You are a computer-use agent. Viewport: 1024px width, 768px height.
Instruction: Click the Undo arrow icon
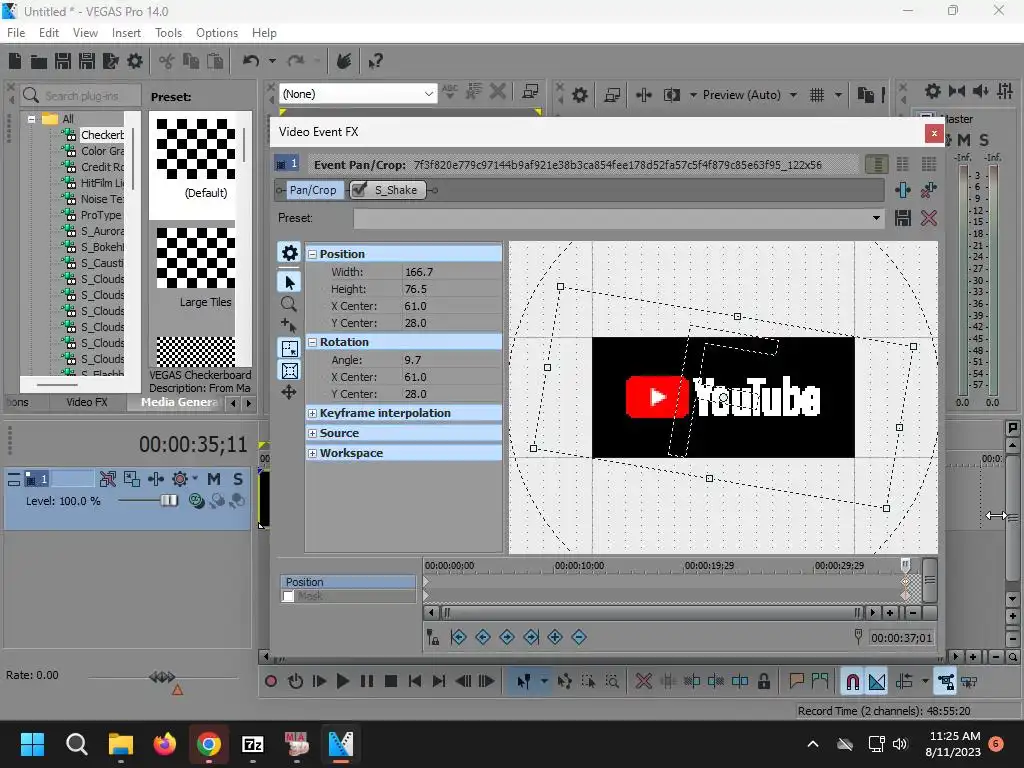coord(251,61)
